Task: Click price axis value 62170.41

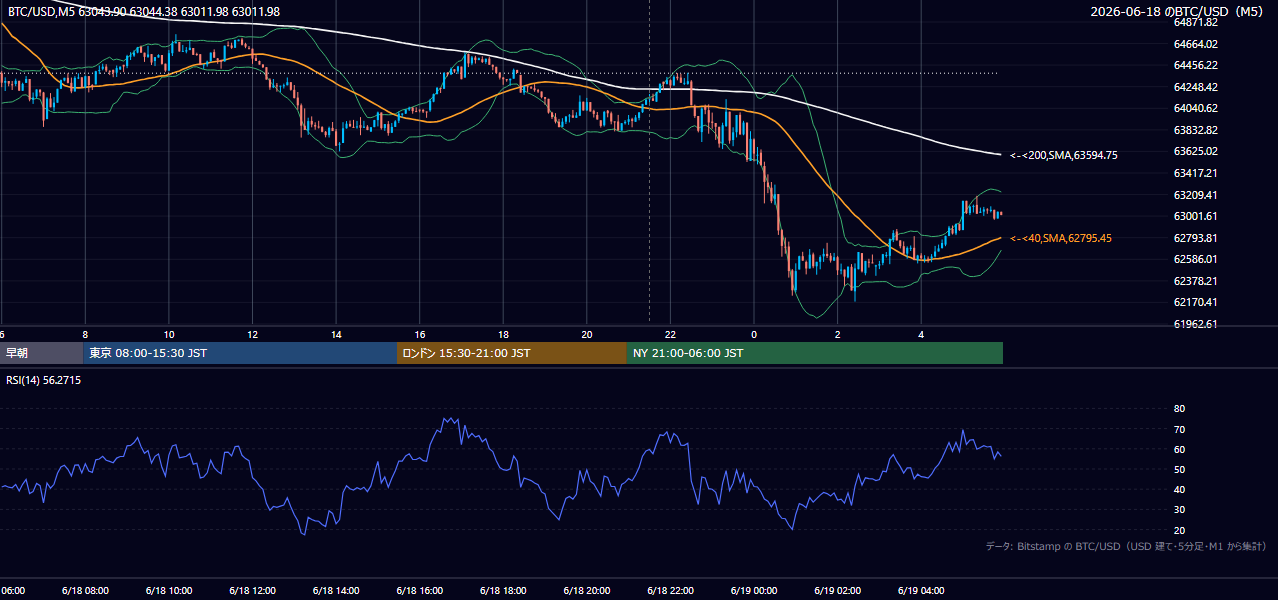Action: (x=1195, y=302)
